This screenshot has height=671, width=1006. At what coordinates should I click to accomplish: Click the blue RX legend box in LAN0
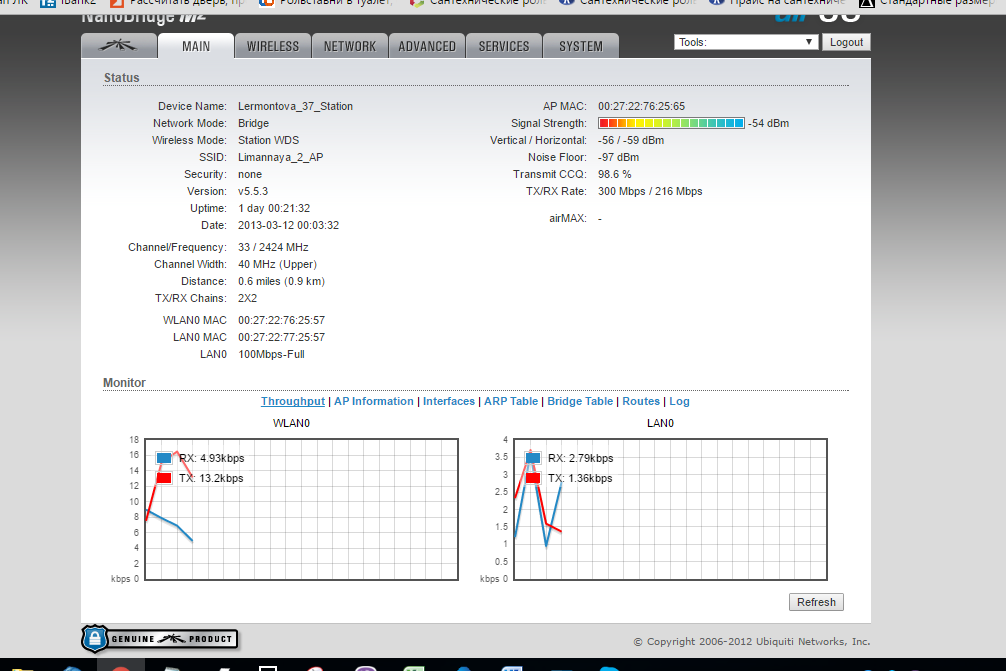click(533, 458)
